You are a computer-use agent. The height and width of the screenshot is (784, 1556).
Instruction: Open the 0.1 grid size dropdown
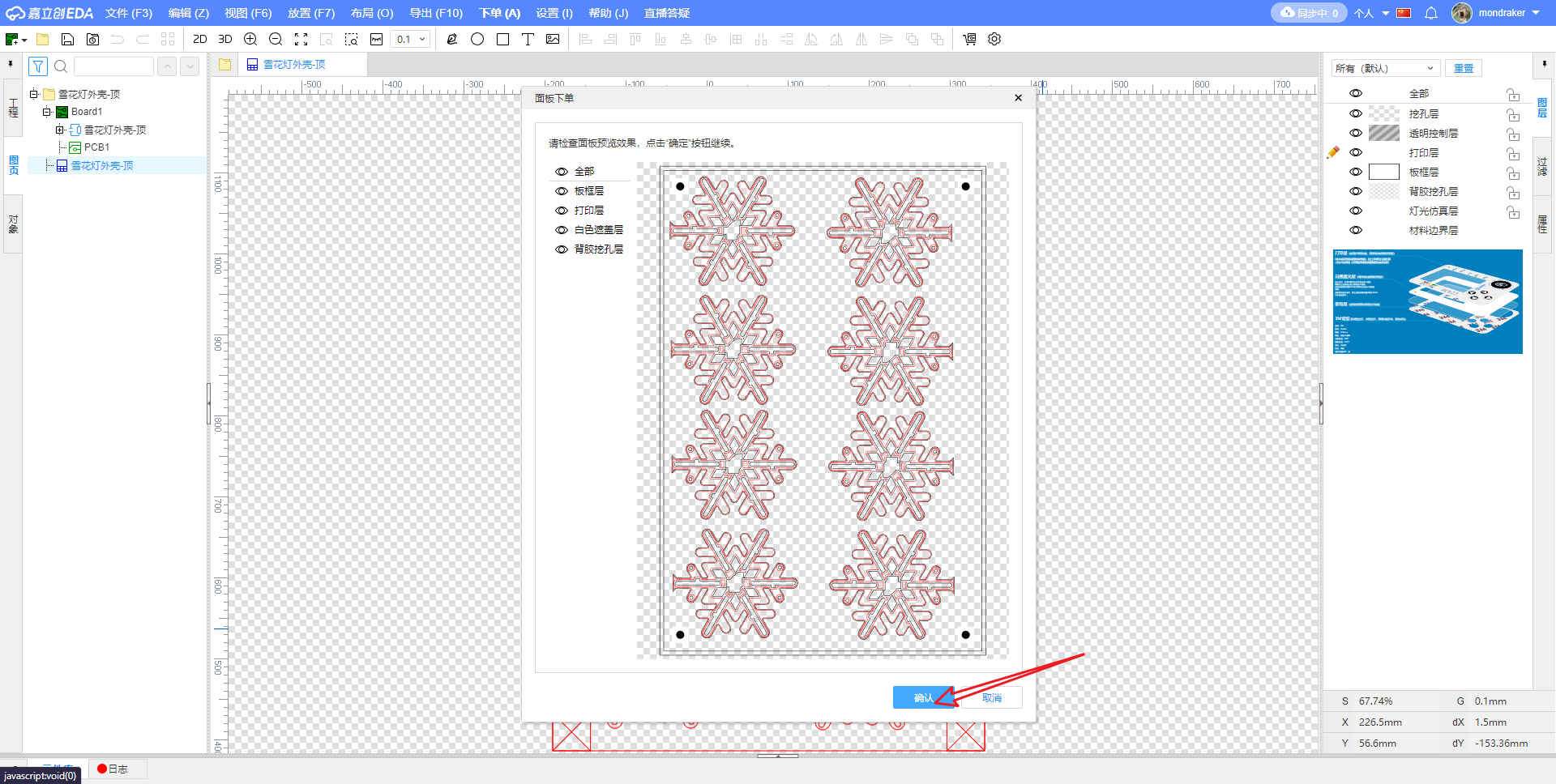point(410,39)
